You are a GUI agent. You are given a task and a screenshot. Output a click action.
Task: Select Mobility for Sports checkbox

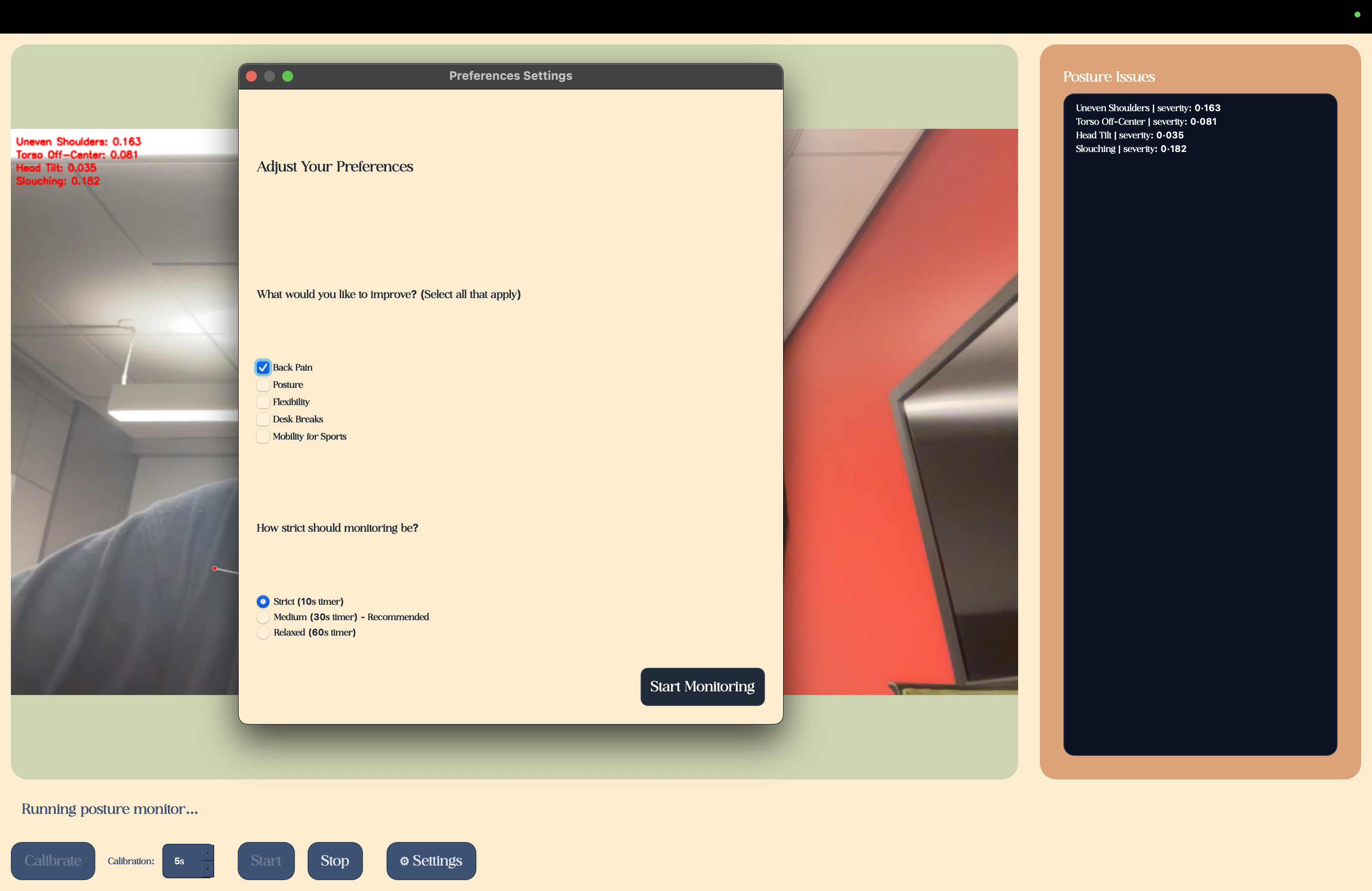coord(263,436)
